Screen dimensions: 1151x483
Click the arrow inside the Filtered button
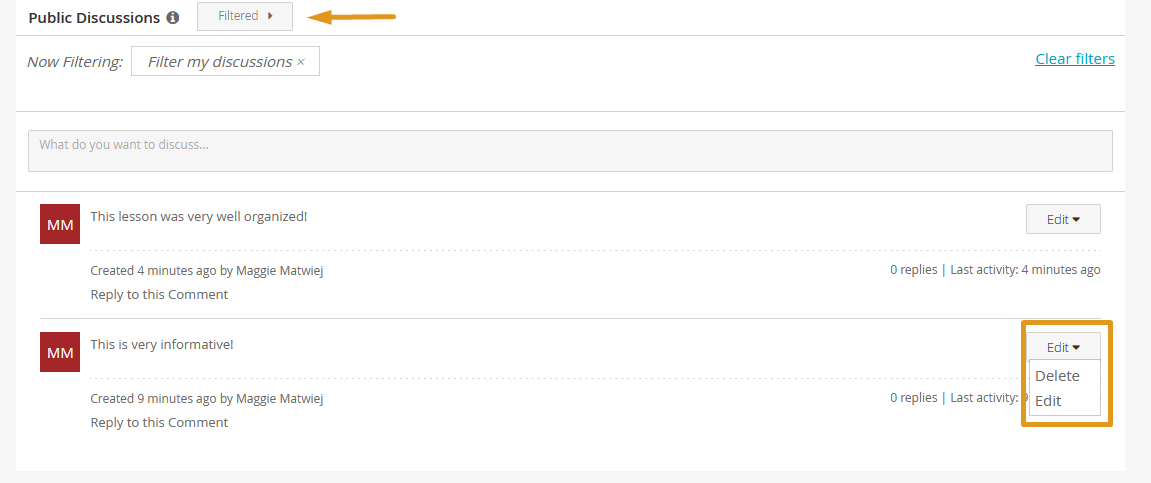pos(270,15)
